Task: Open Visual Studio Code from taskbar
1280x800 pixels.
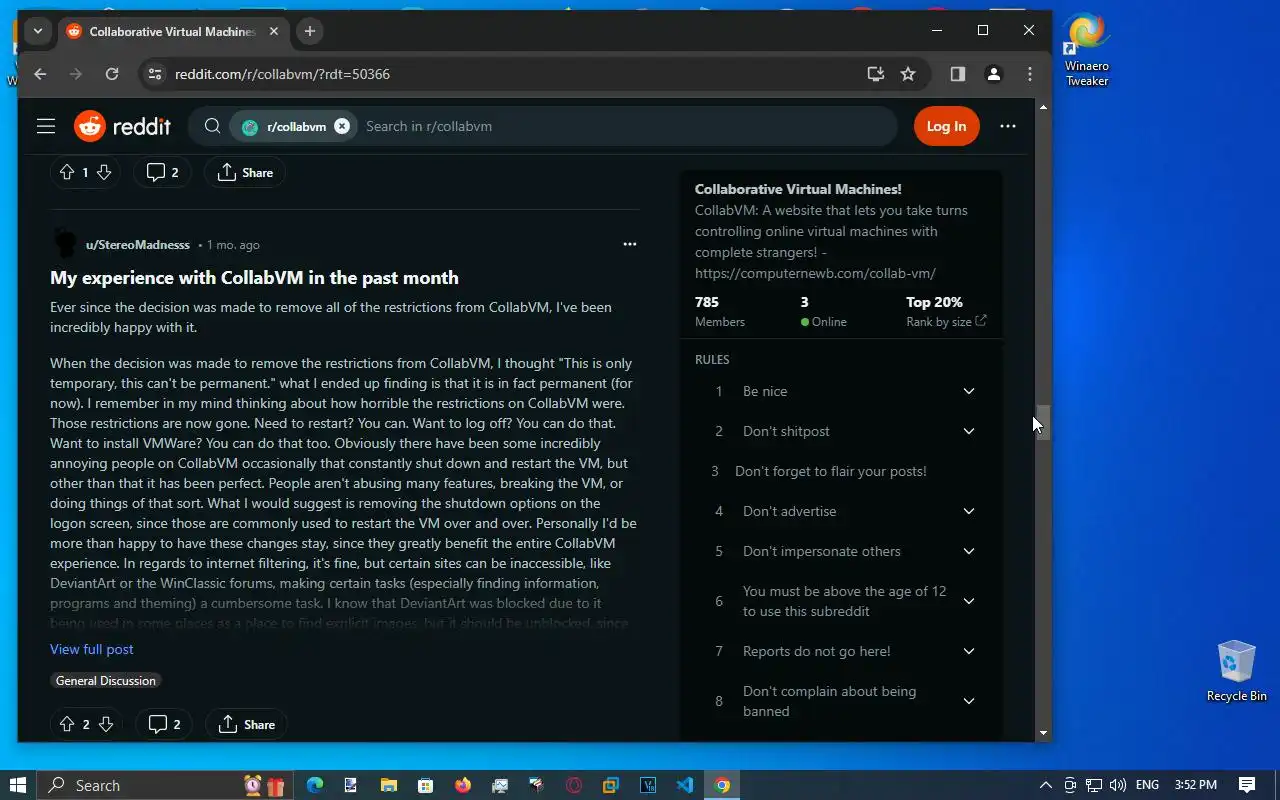Action: (685, 785)
